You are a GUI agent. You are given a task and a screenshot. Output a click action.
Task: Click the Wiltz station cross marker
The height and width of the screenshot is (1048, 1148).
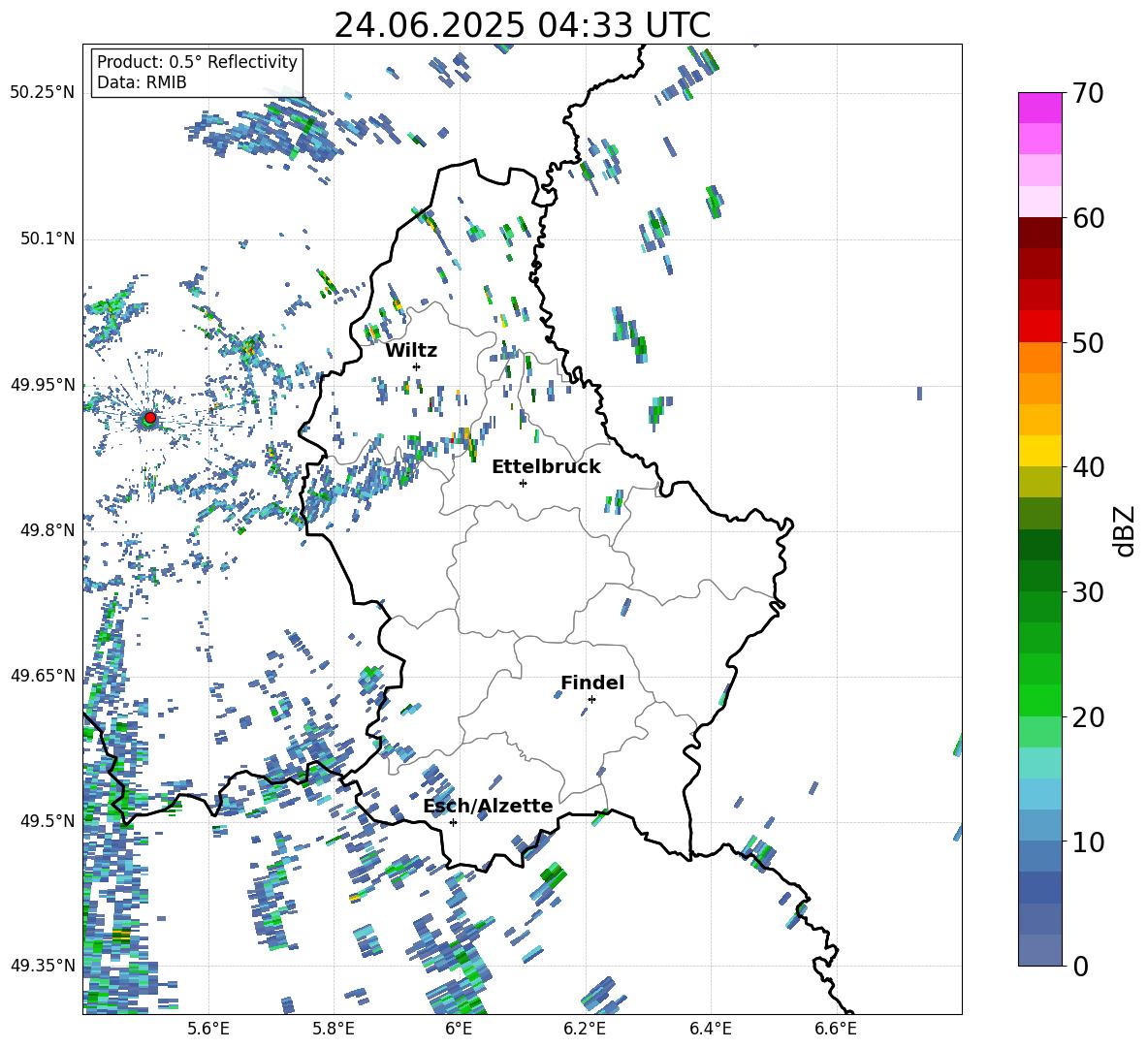pyautogui.click(x=417, y=366)
